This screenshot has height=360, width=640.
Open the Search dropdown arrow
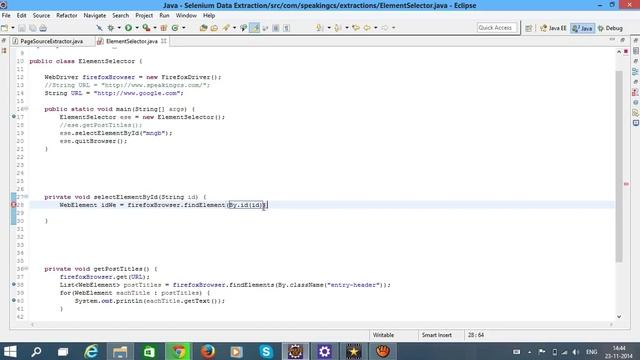234,28
